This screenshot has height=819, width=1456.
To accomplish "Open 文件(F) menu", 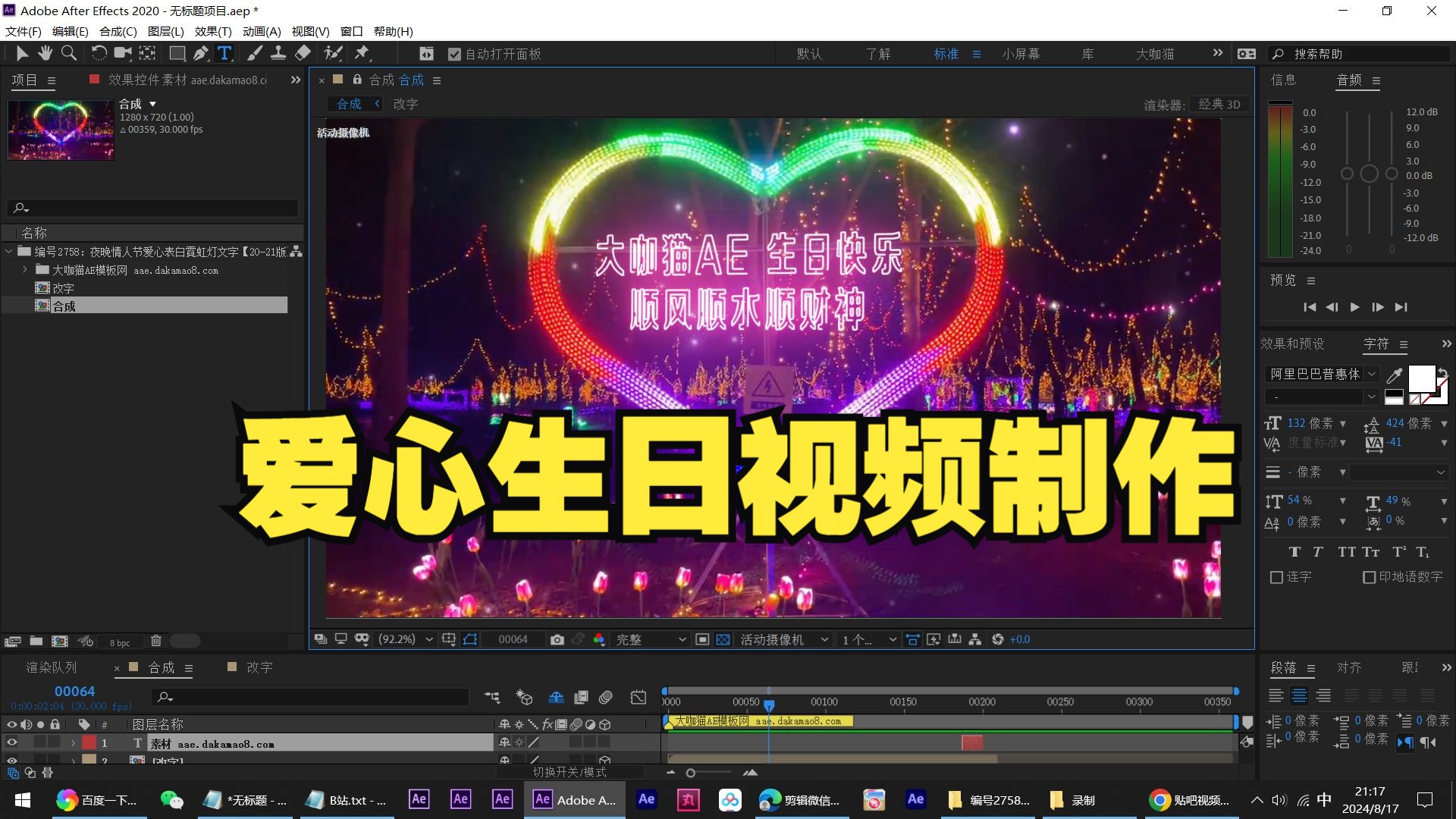I will pos(24,31).
